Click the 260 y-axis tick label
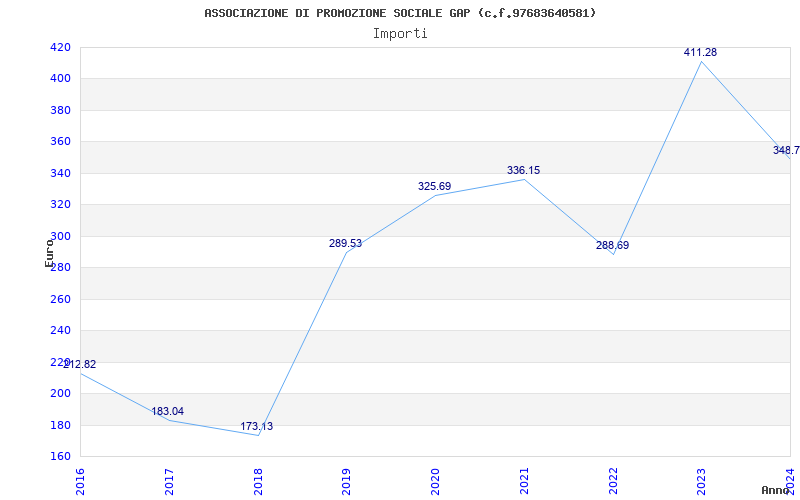The width and height of the screenshot is (800, 500). click(x=60, y=299)
